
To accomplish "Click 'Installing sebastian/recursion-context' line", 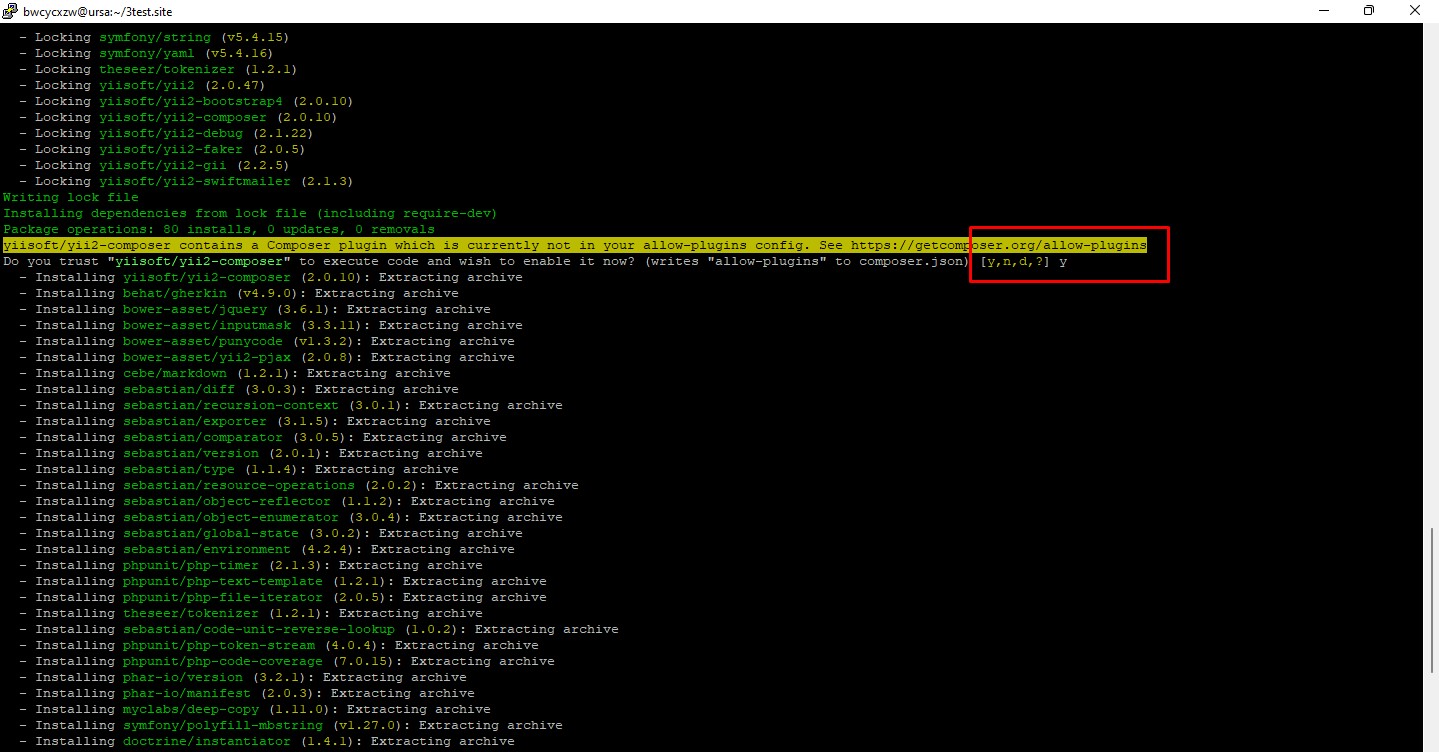I will (x=290, y=405).
